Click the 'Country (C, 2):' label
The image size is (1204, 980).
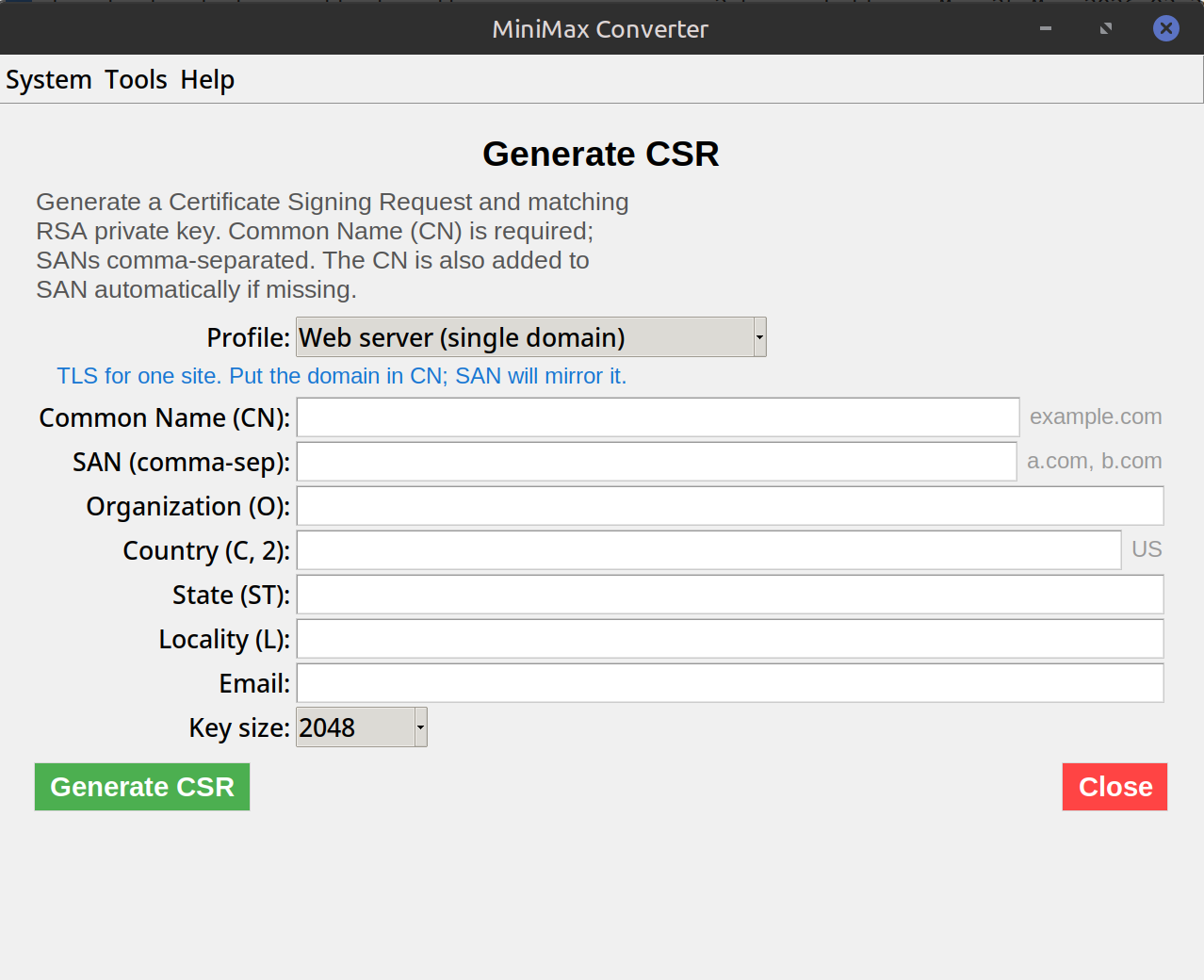coord(206,550)
